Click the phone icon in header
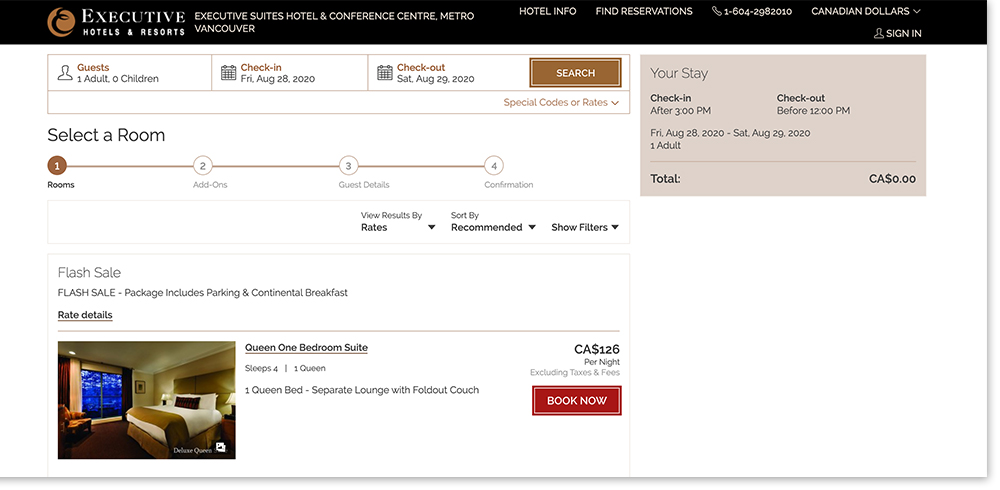 [x=717, y=11]
